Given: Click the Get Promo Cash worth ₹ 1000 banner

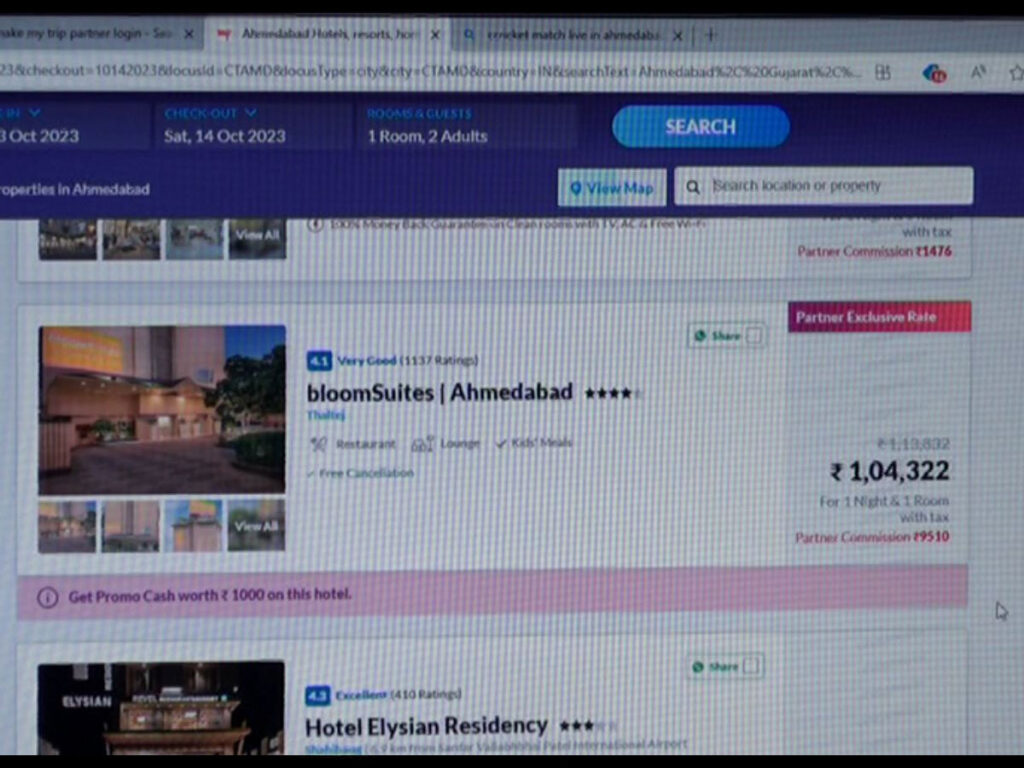Looking at the screenshot, I should point(493,592).
